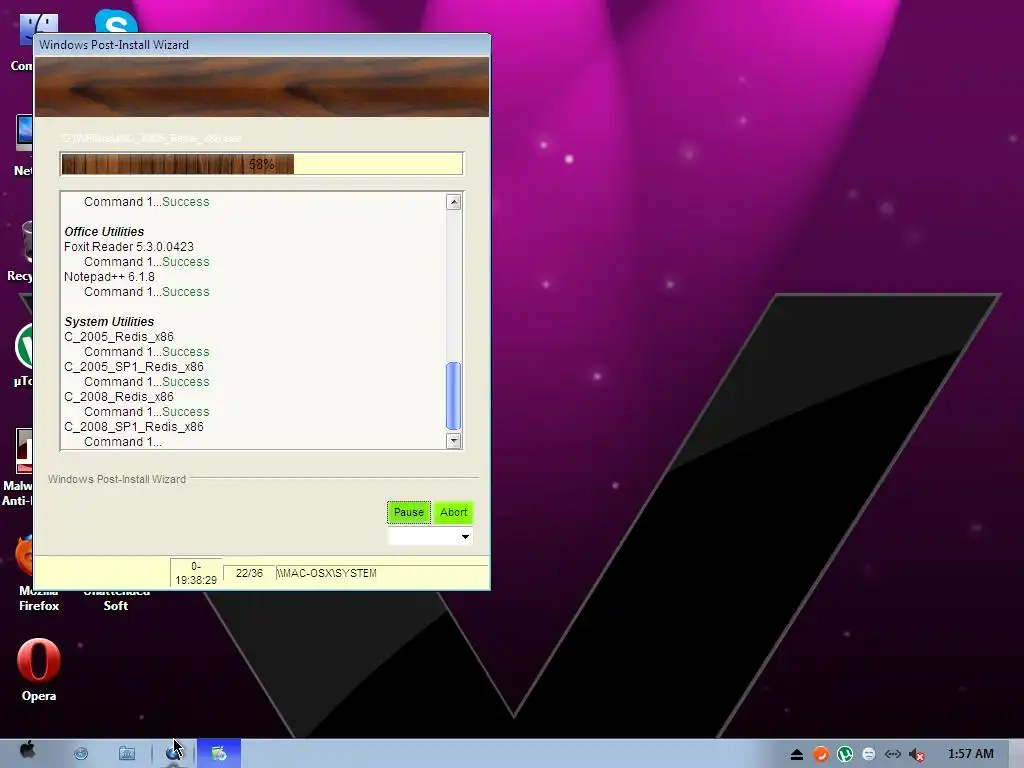Click the 58% installation progress bar
Screen dimensions: 1024x768
pos(261,164)
